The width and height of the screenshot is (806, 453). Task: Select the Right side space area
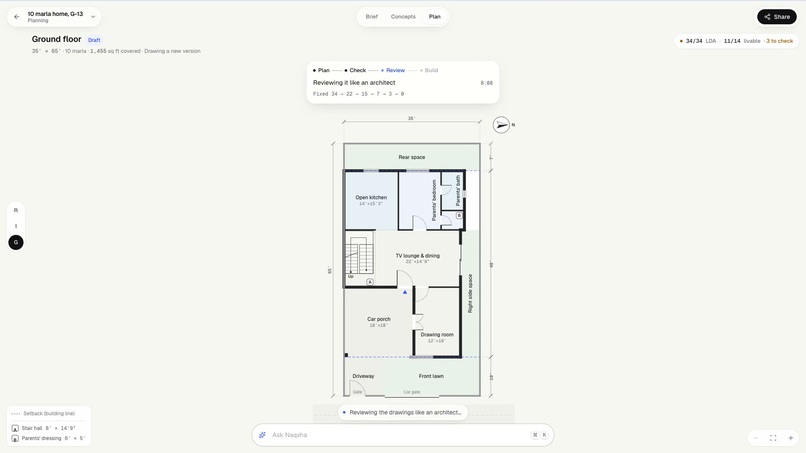click(x=470, y=294)
